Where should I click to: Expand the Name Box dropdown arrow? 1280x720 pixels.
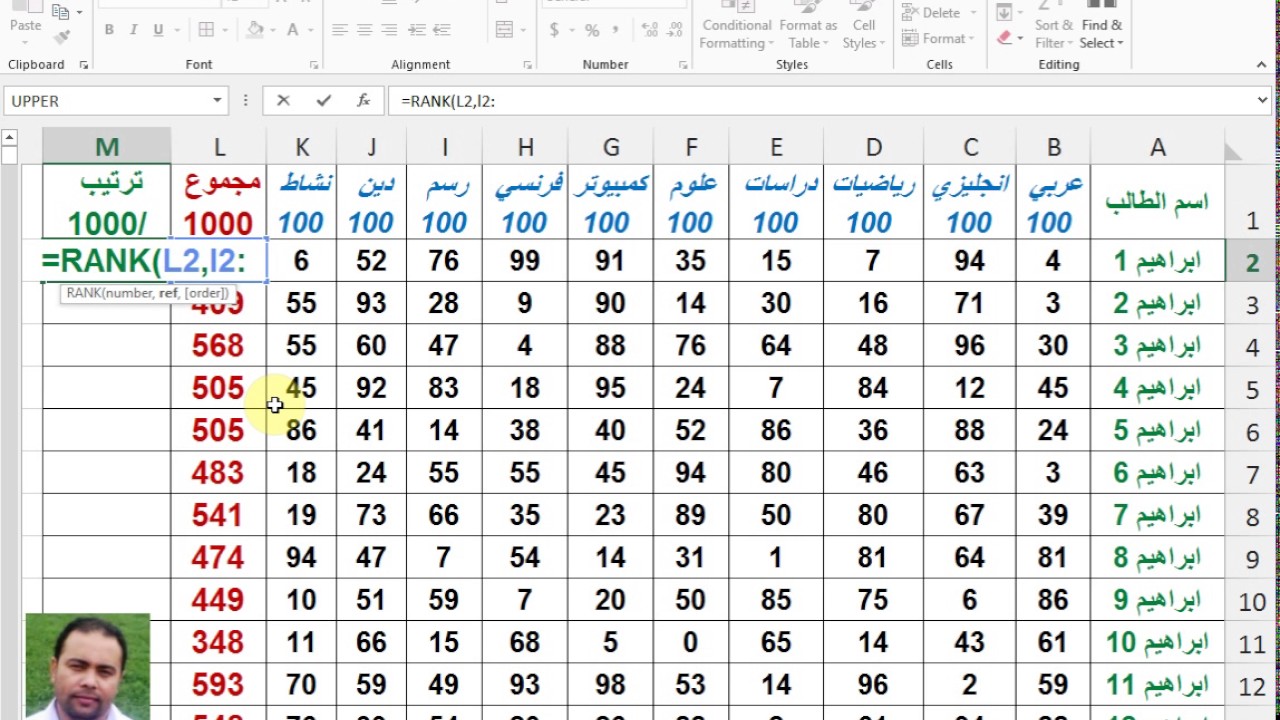(x=217, y=100)
